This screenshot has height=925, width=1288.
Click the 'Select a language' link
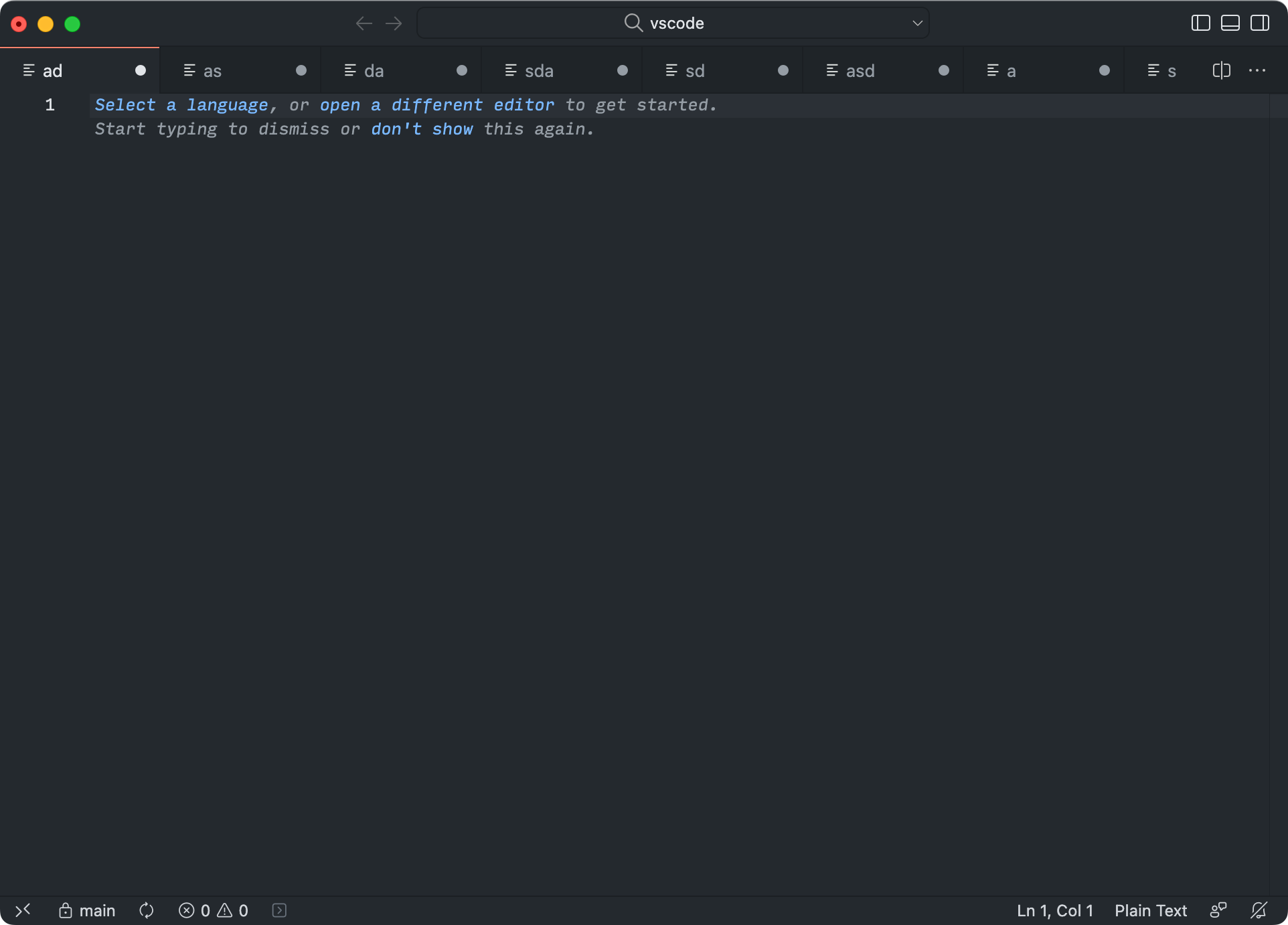coord(181,105)
